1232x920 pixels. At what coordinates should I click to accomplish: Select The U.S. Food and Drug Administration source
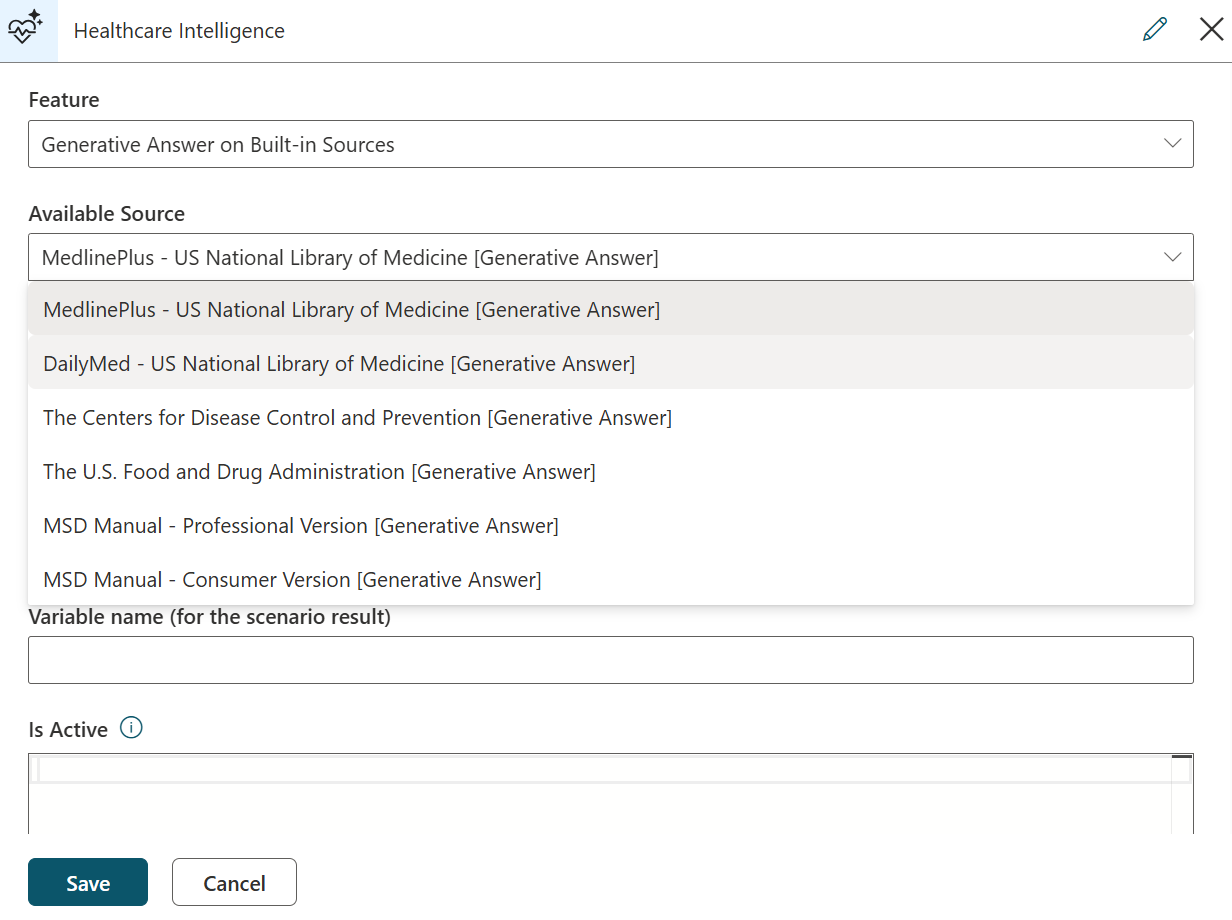318,472
